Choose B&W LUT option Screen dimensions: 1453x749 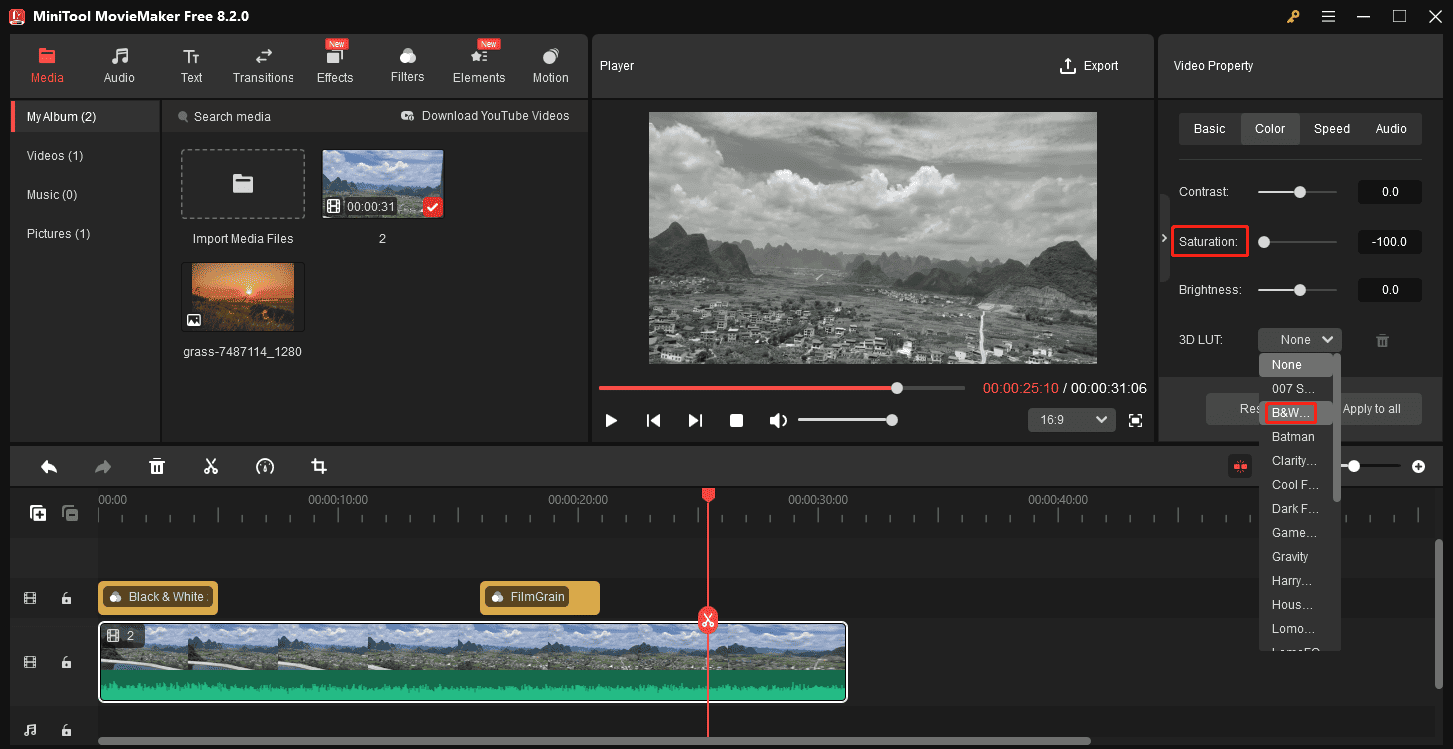coord(1296,413)
